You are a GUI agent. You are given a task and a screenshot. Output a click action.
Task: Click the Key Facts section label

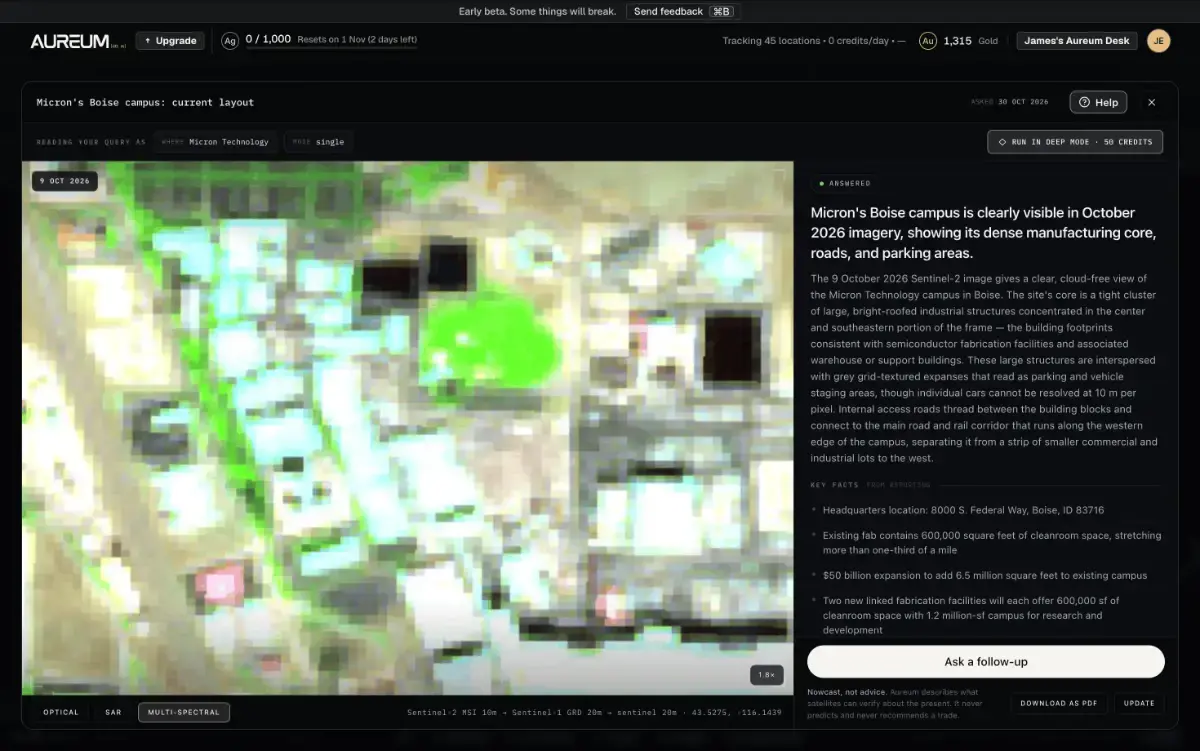coord(834,485)
